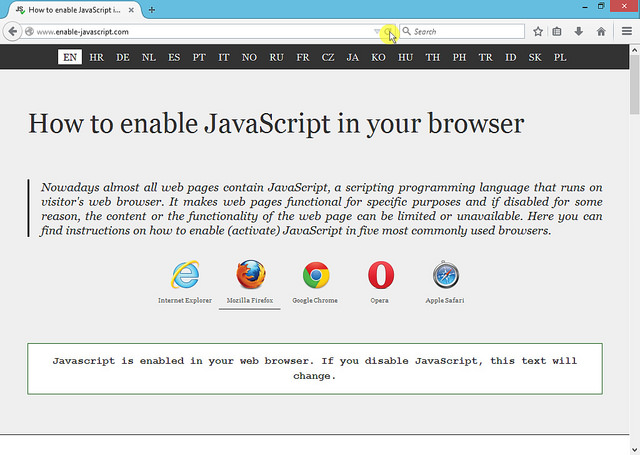This screenshot has height=455, width=640.
Task: Select the EN language tab
Action: click(x=70, y=57)
